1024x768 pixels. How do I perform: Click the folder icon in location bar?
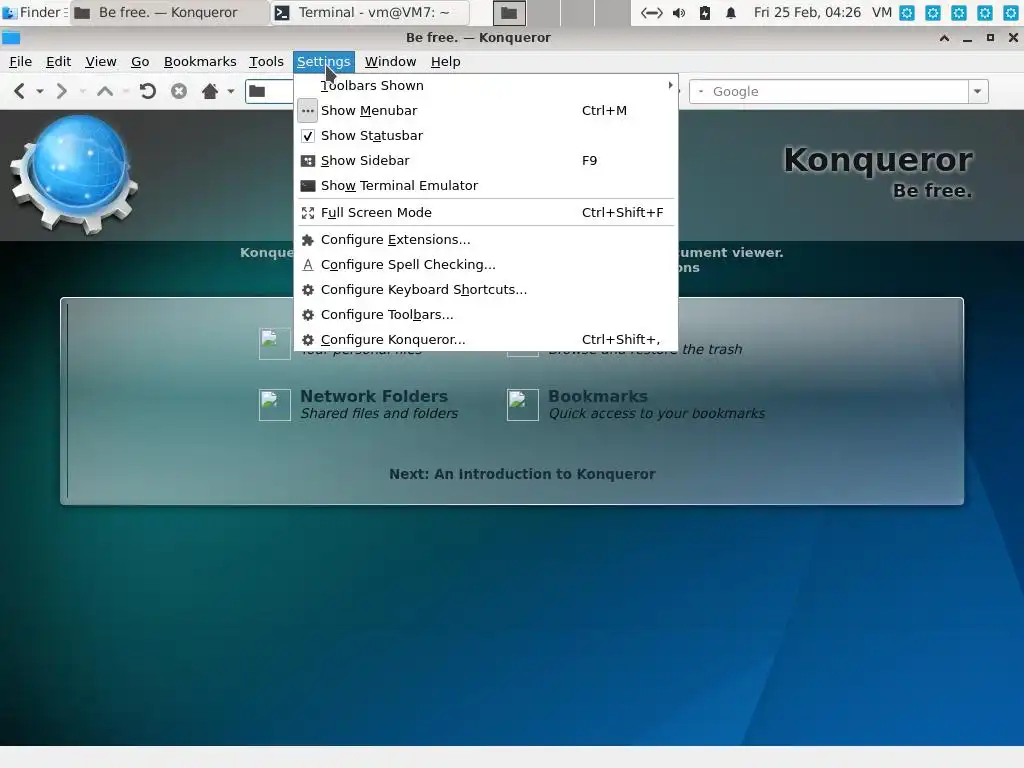(x=257, y=91)
